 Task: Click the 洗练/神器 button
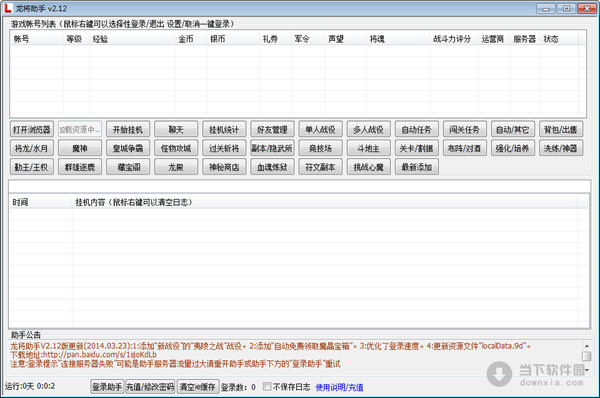pos(561,148)
